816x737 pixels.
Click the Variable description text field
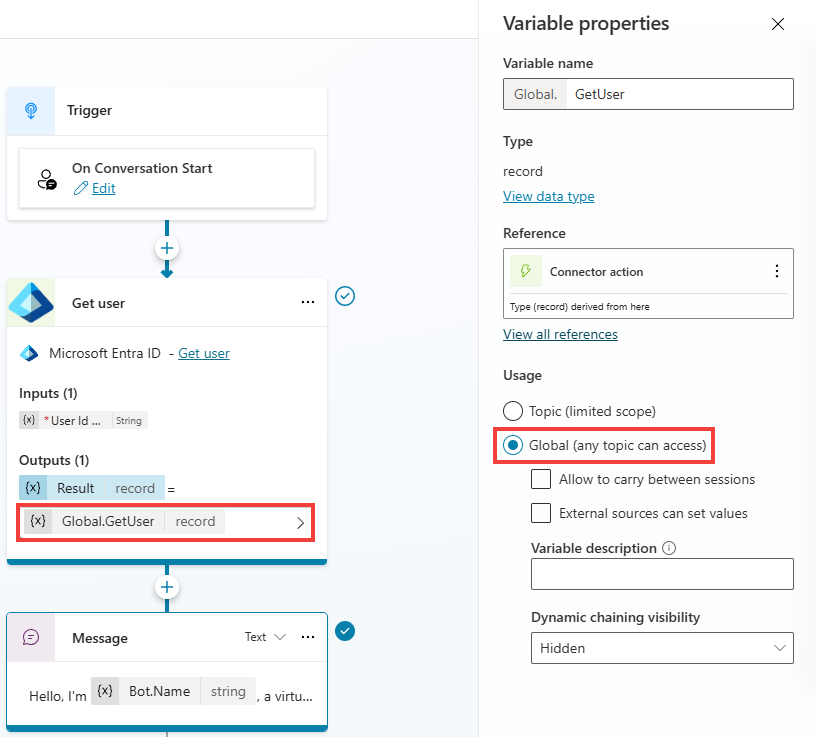[662, 574]
